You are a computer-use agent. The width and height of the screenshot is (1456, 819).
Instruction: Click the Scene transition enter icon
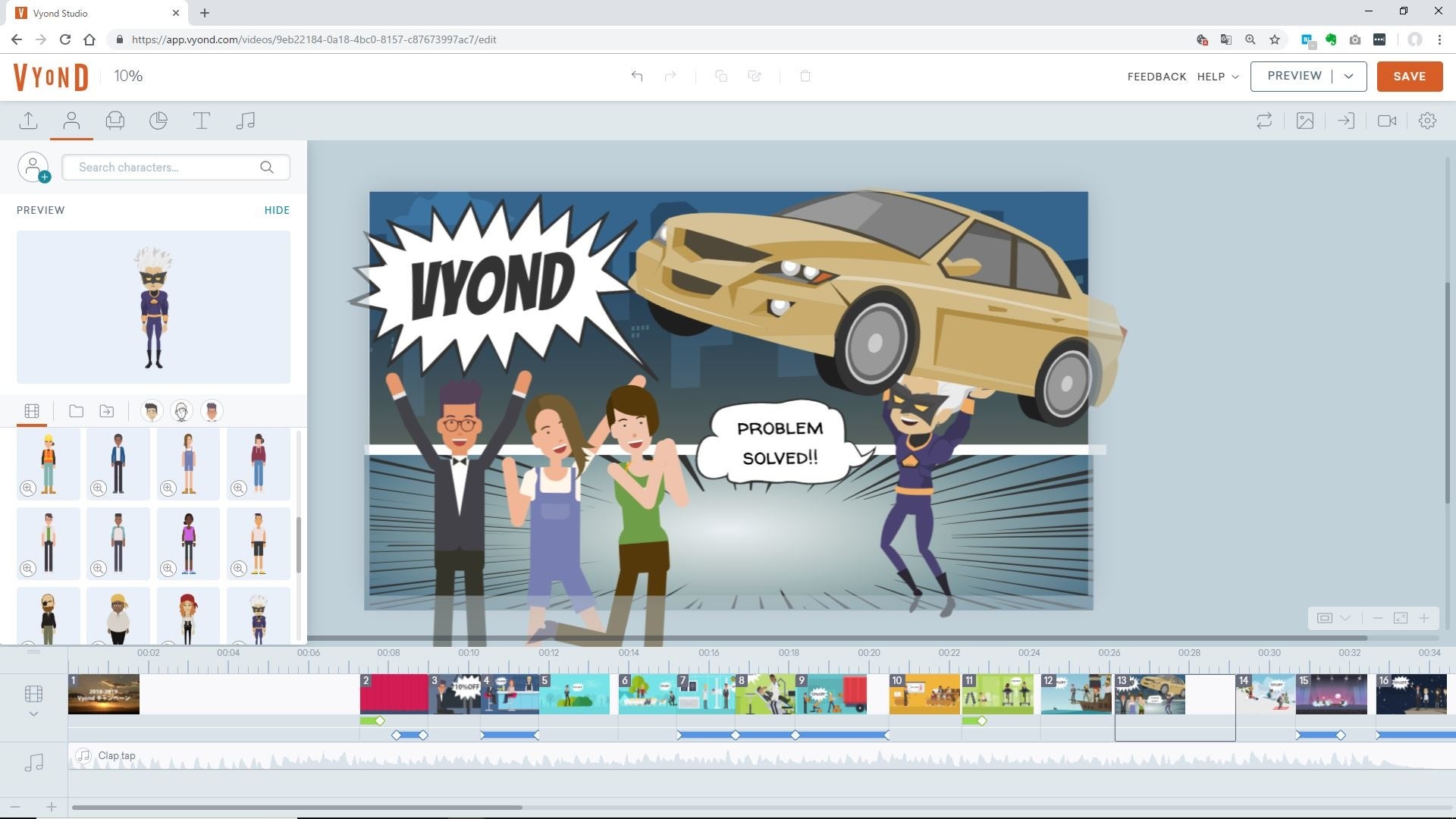tap(1345, 121)
